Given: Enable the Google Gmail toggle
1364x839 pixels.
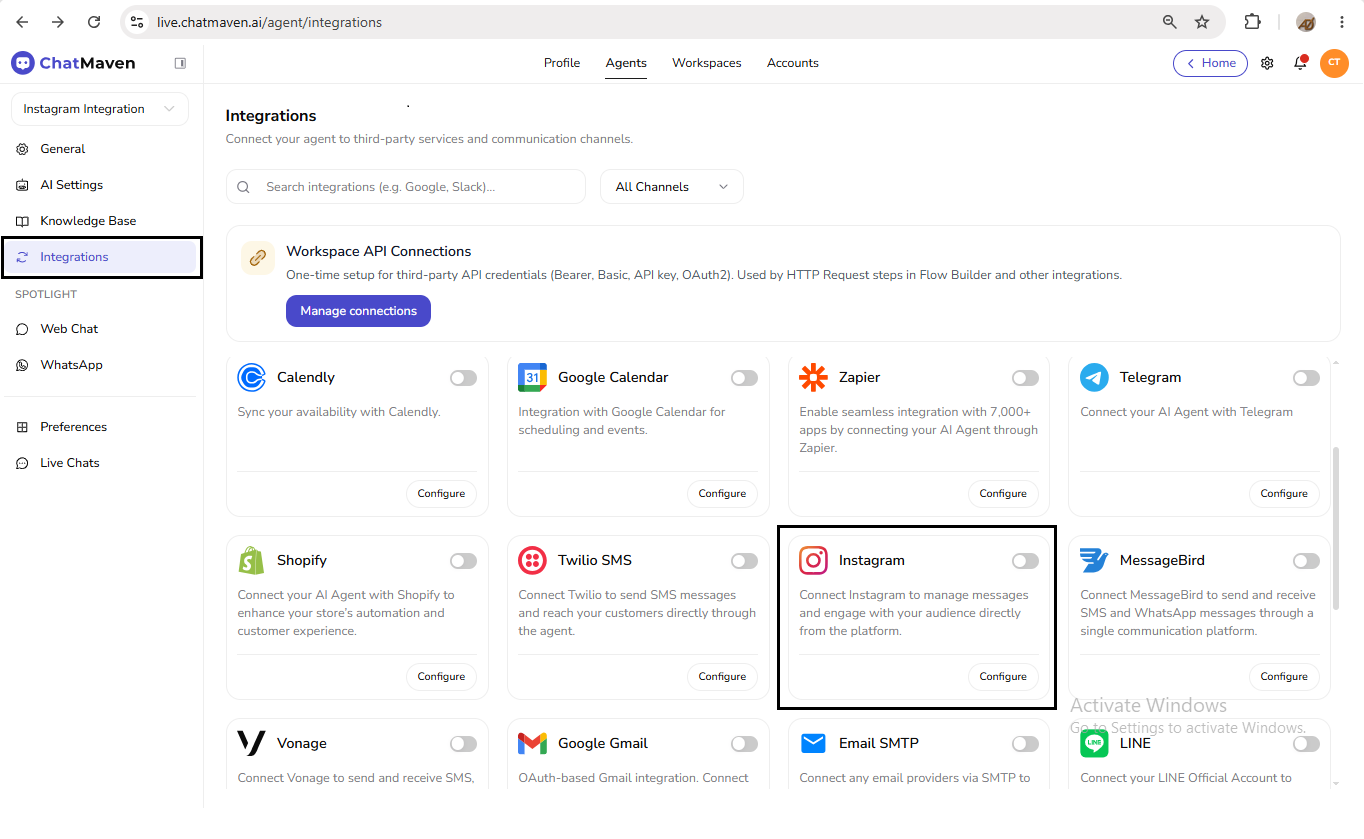Looking at the screenshot, I should tap(744, 744).
